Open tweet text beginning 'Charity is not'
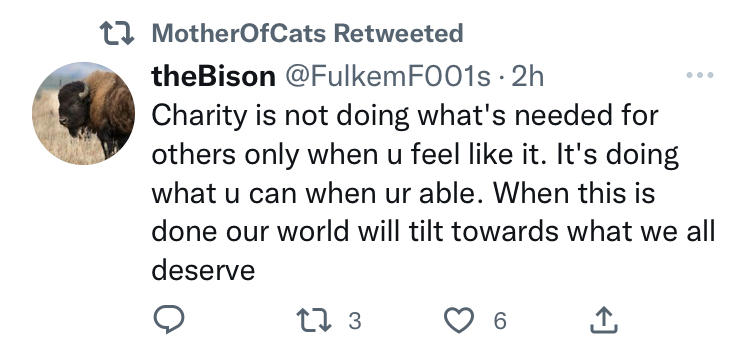 coord(433,193)
